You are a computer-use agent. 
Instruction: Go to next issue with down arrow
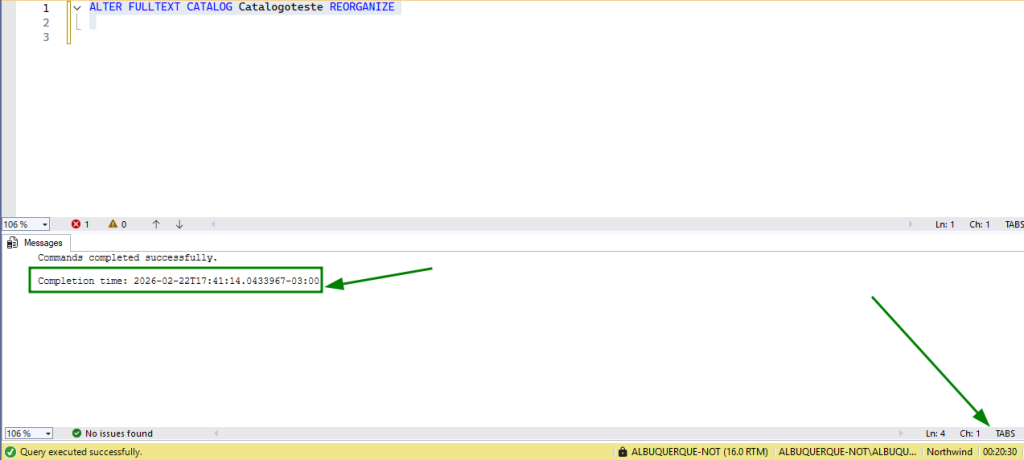[x=179, y=225]
